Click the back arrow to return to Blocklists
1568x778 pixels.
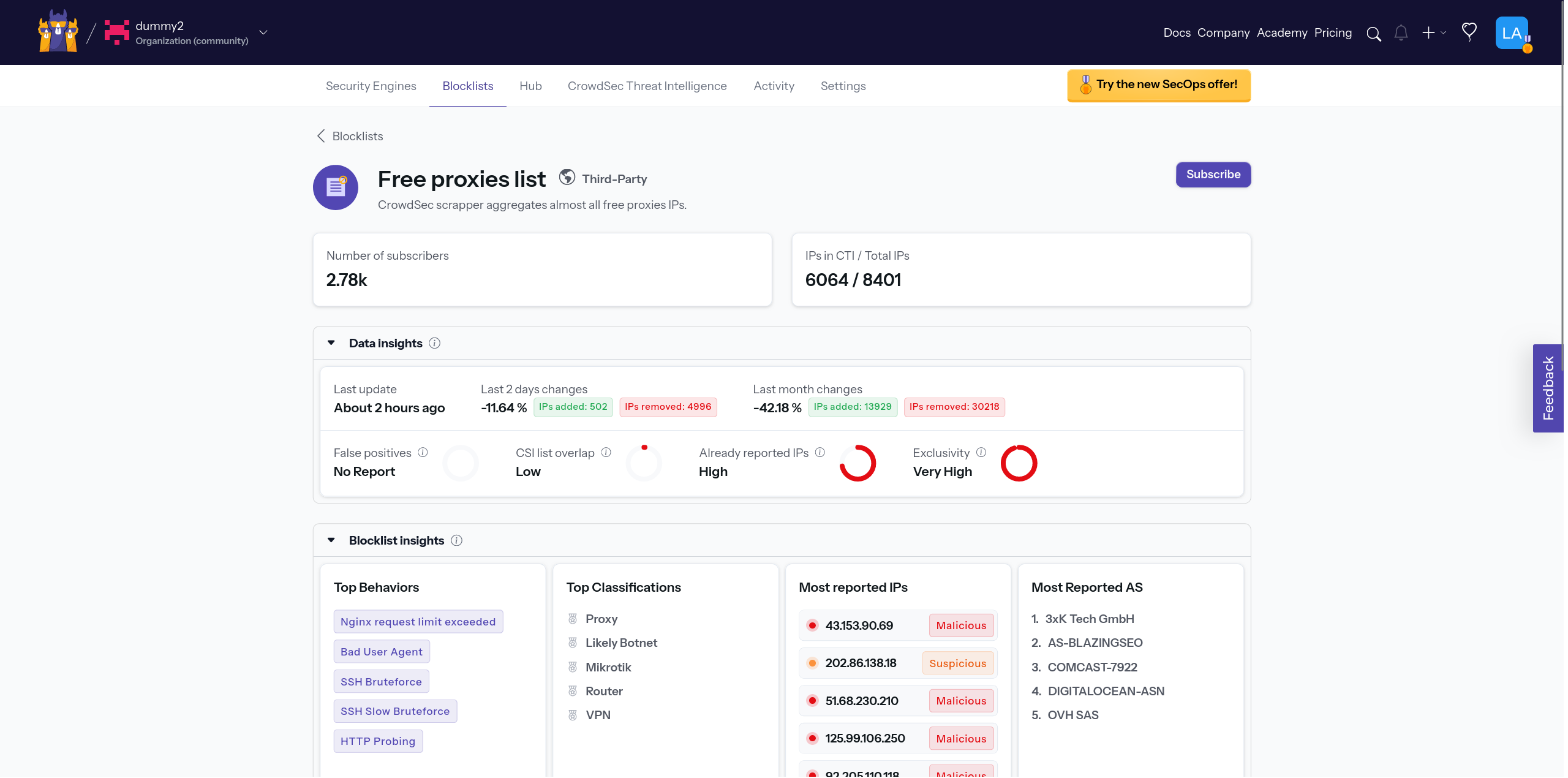[x=319, y=136]
